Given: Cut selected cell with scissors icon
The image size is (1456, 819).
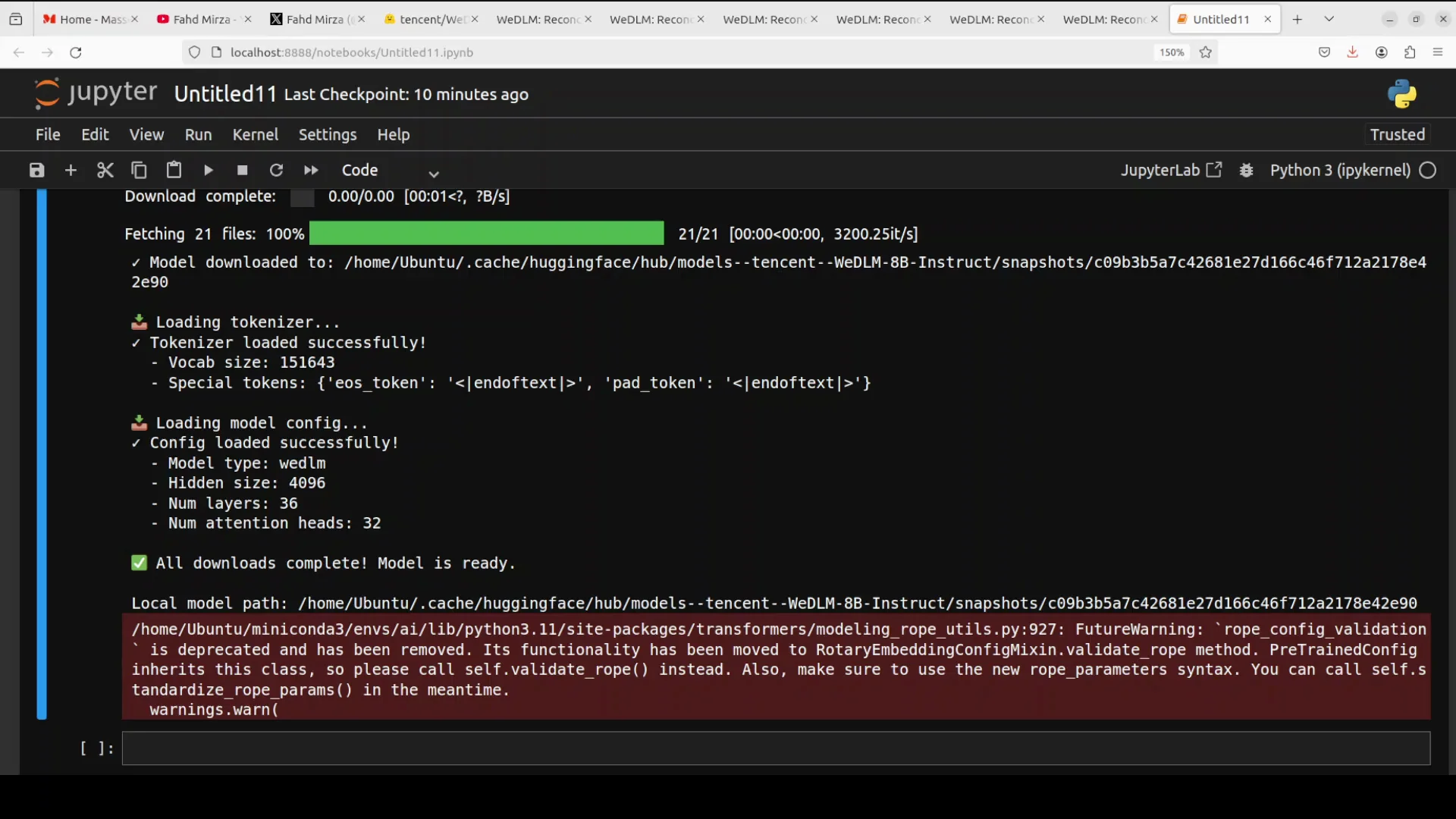Looking at the screenshot, I should click(105, 170).
